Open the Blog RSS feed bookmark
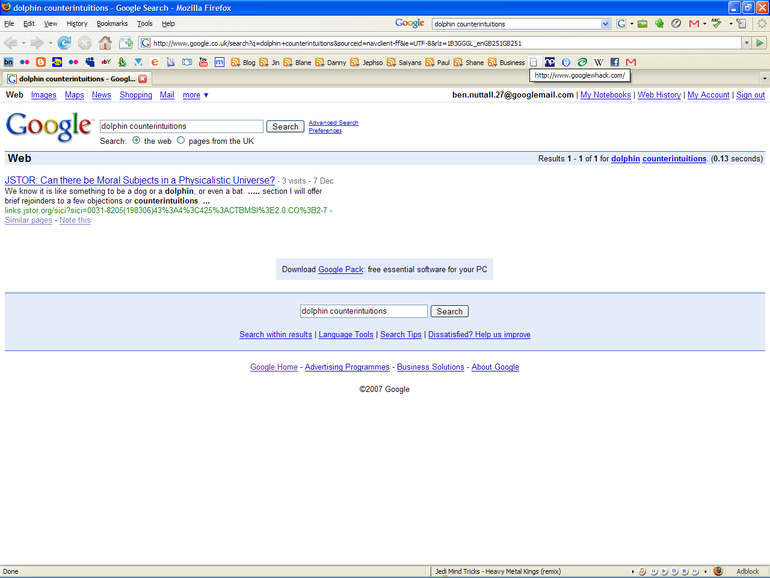 (244, 62)
